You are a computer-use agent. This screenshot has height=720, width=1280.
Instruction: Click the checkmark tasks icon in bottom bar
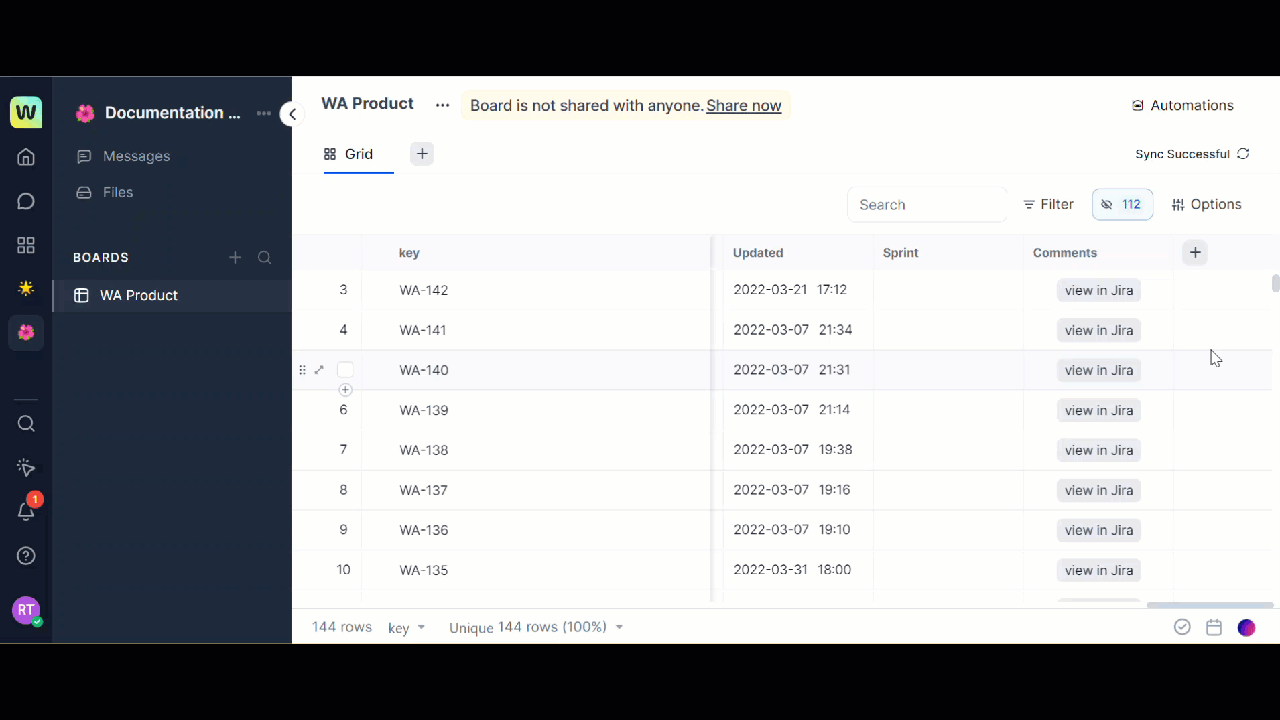click(1182, 627)
